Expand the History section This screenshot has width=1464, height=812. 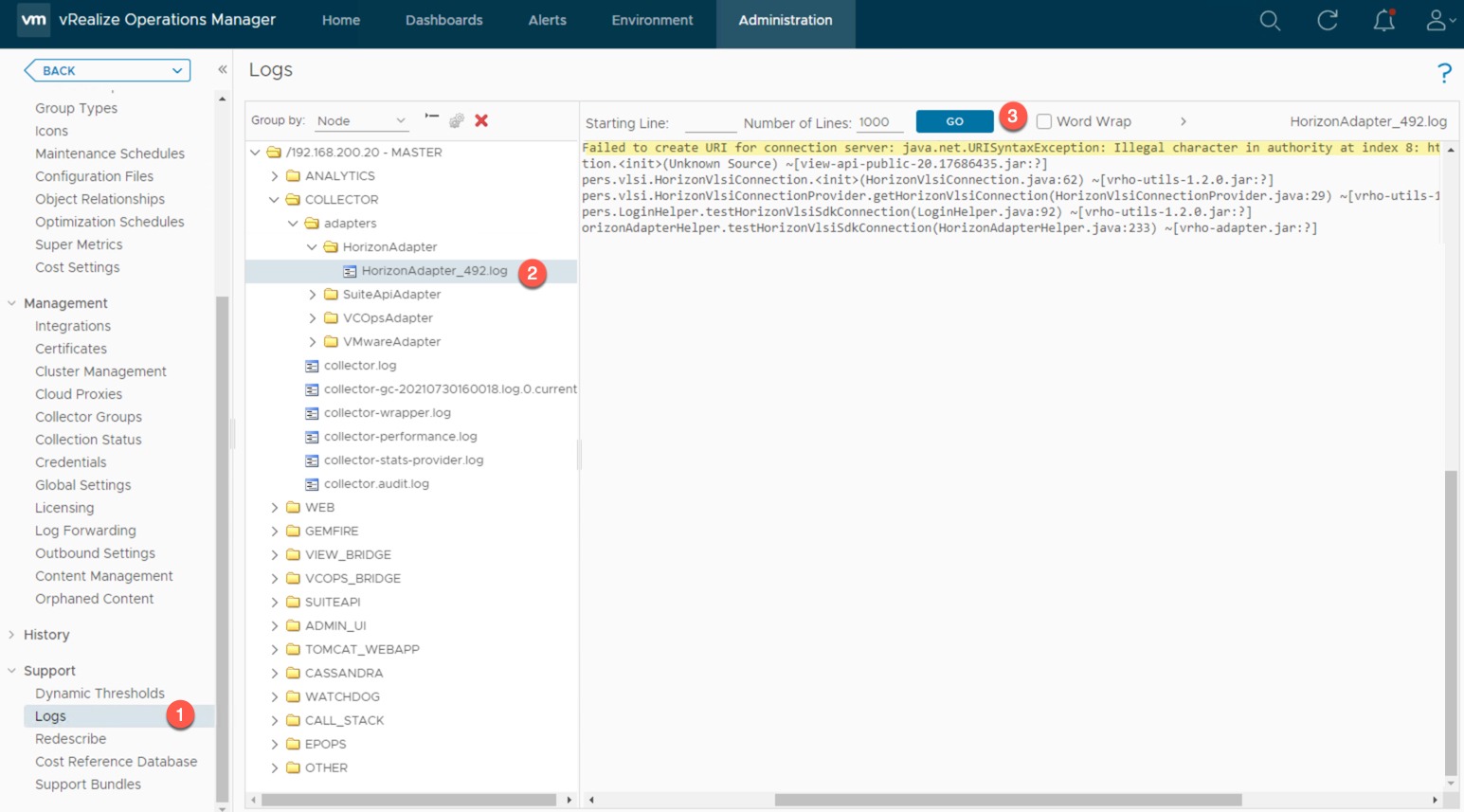[11, 635]
